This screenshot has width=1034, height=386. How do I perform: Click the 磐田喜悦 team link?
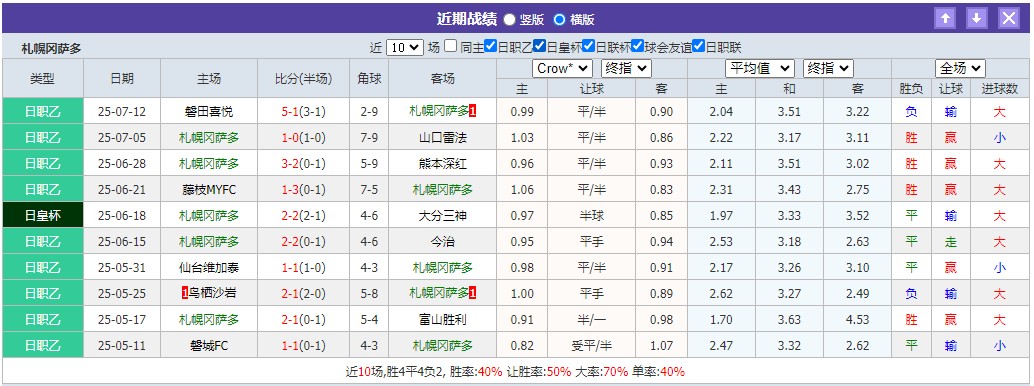(x=208, y=112)
